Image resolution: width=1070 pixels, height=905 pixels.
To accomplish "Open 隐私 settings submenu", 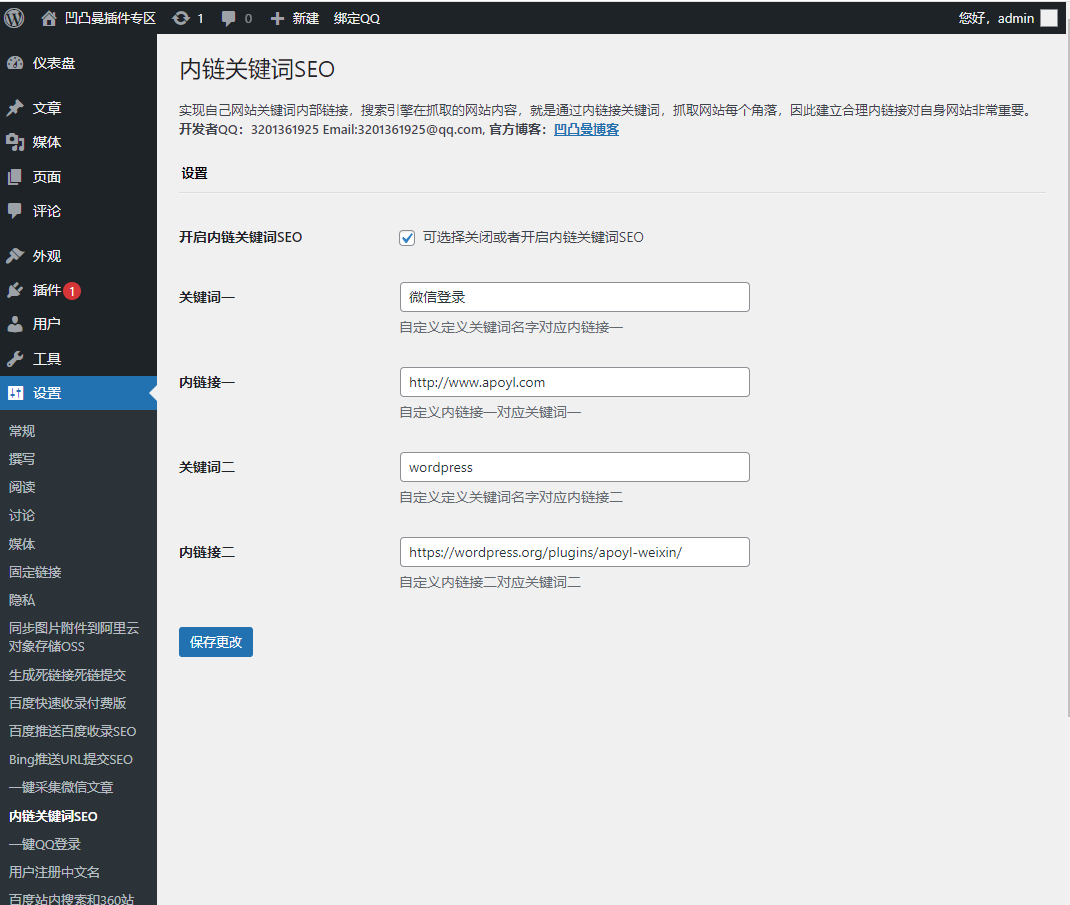I will point(22,600).
